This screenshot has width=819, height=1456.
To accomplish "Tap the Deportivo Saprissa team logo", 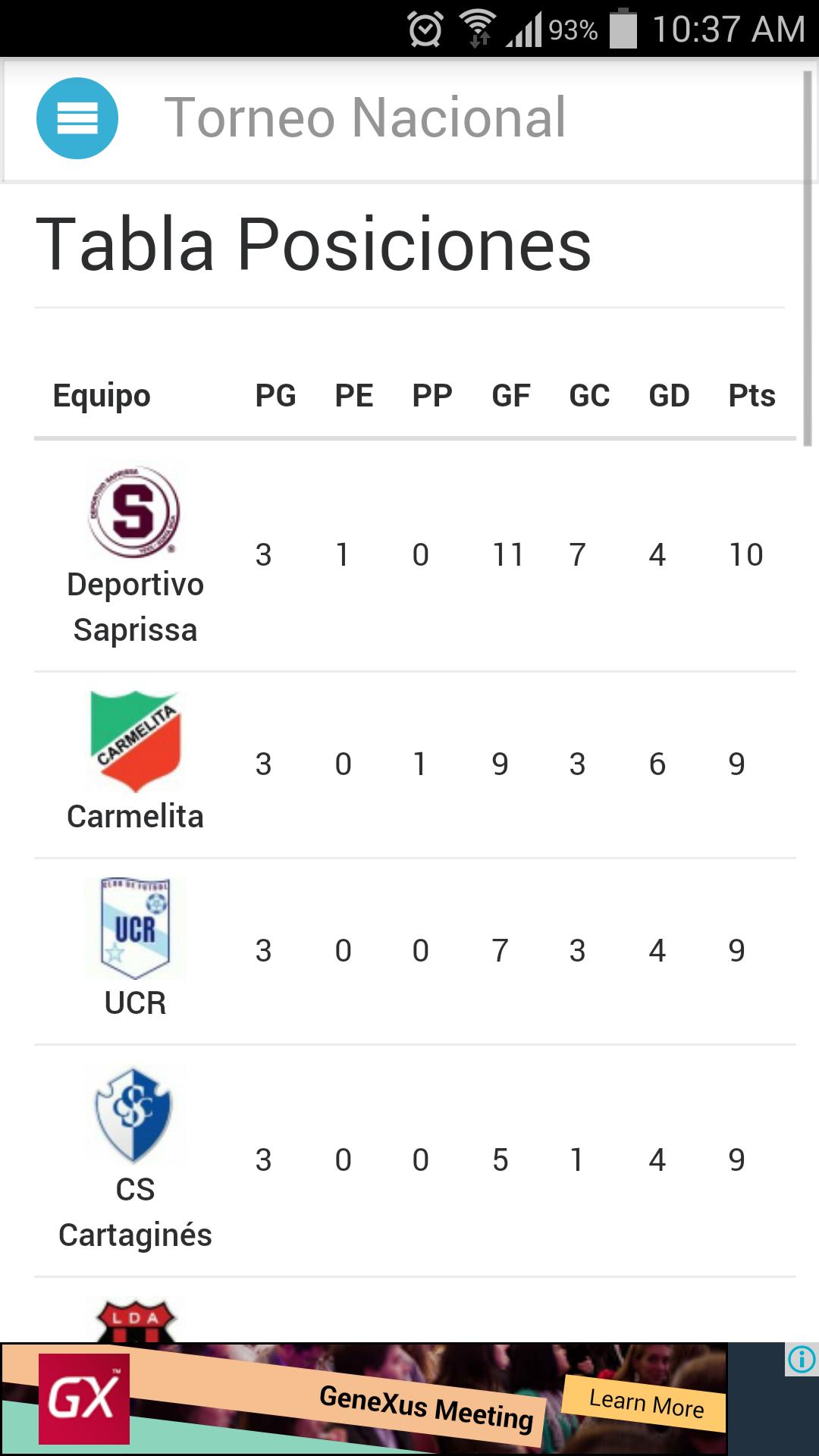I will click(134, 511).
